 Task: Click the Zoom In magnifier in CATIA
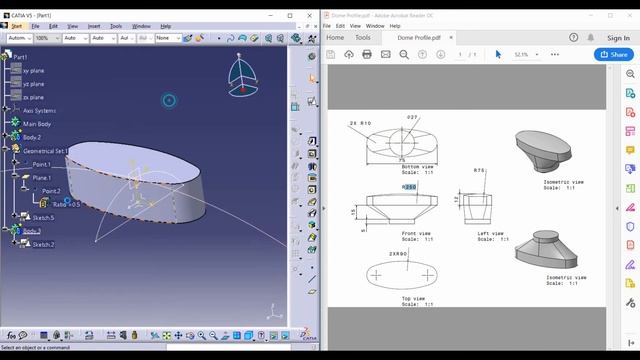(202, 336)
